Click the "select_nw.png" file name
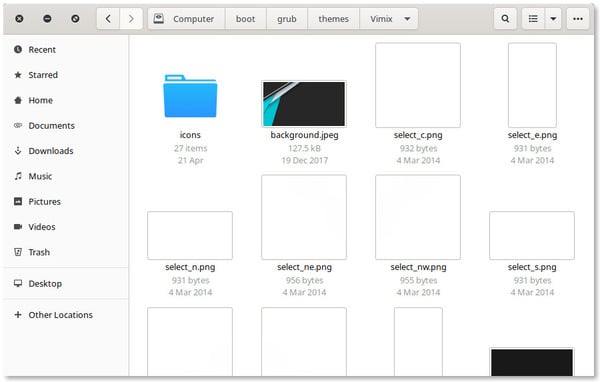600x382 pixels. pos(418,267)
